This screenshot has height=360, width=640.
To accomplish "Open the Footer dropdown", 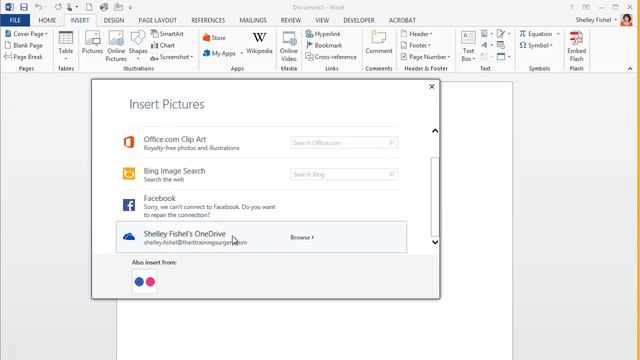I will (x=416, y=45).
